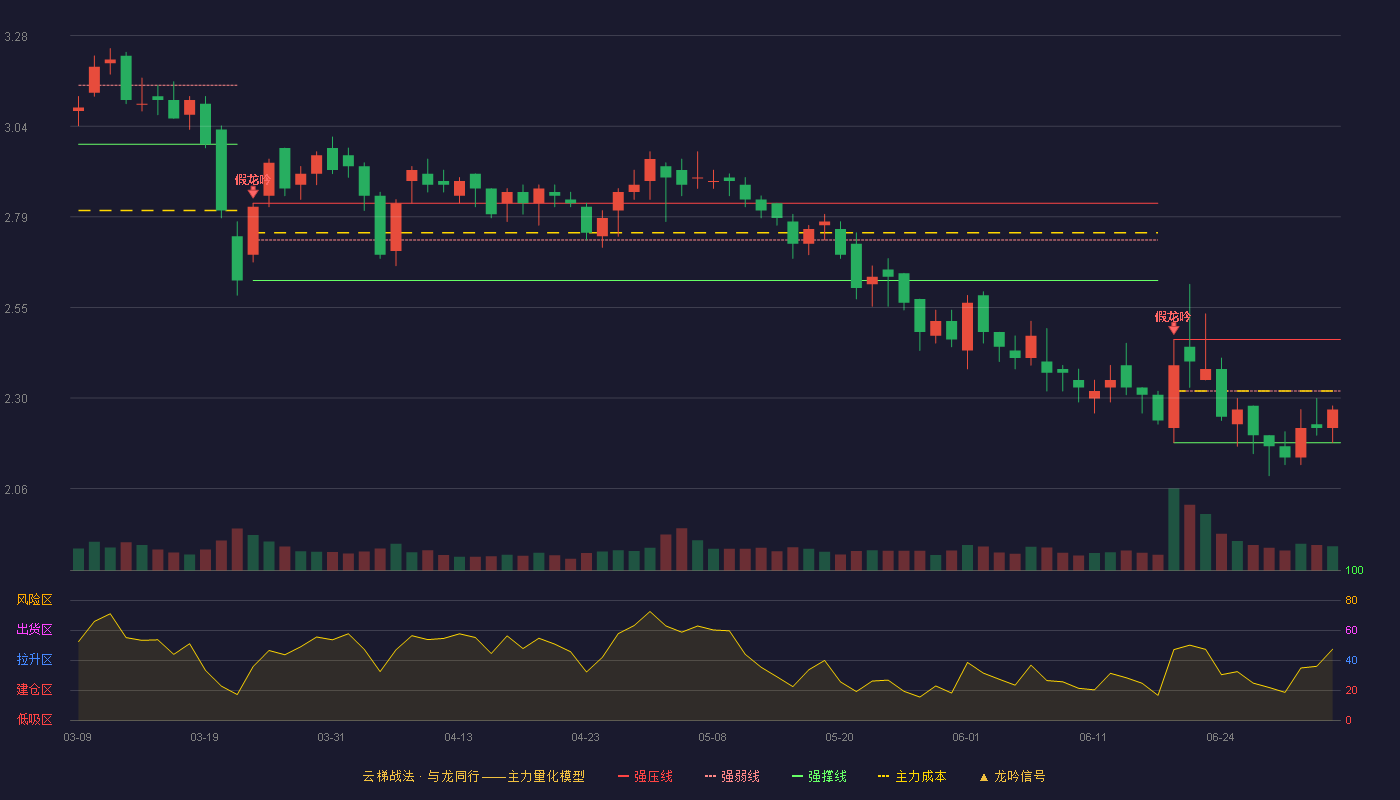The width and height of the screenshot is (1400, 800).
Task: Click the 龙吟信号 triangle legend icon
Action: point(983,777)
